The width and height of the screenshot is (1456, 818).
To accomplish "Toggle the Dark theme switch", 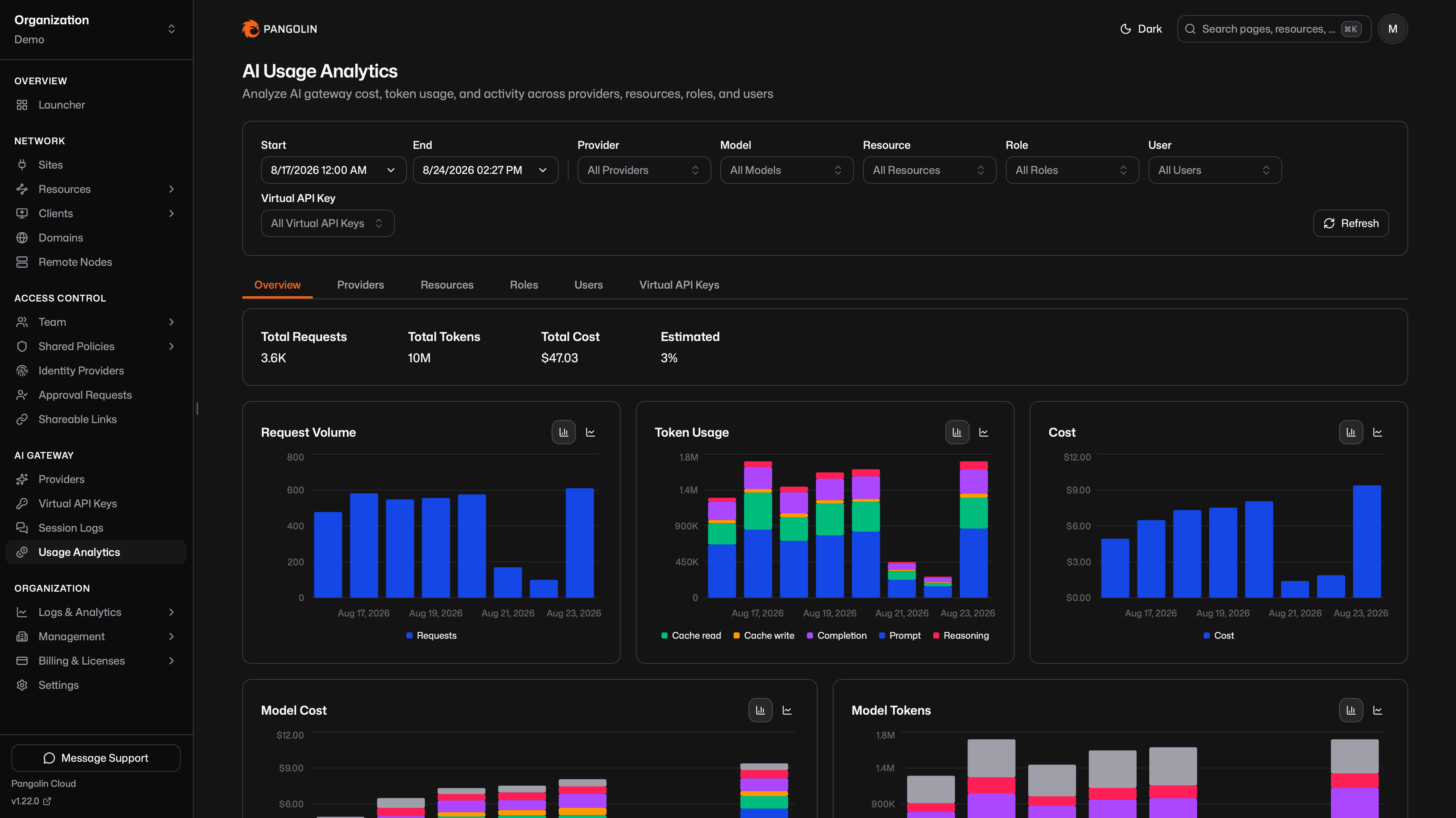I will [x=1141, y=29].
